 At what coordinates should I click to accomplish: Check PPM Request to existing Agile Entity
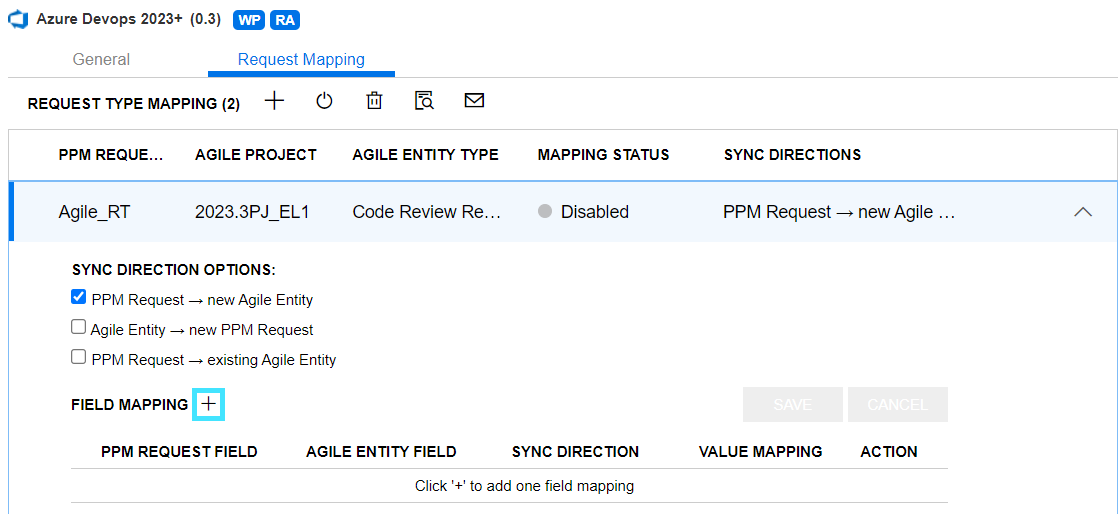coord(79,358)
